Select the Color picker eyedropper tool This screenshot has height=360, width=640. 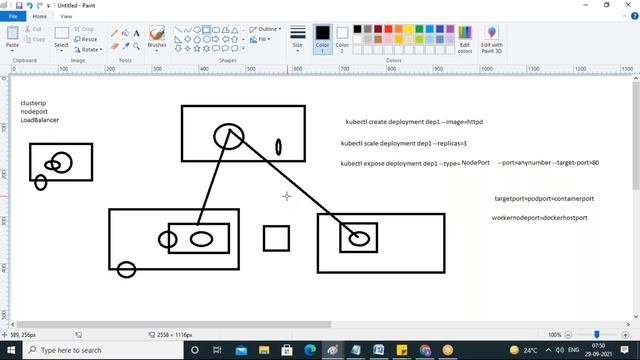[x=126, y=46]
